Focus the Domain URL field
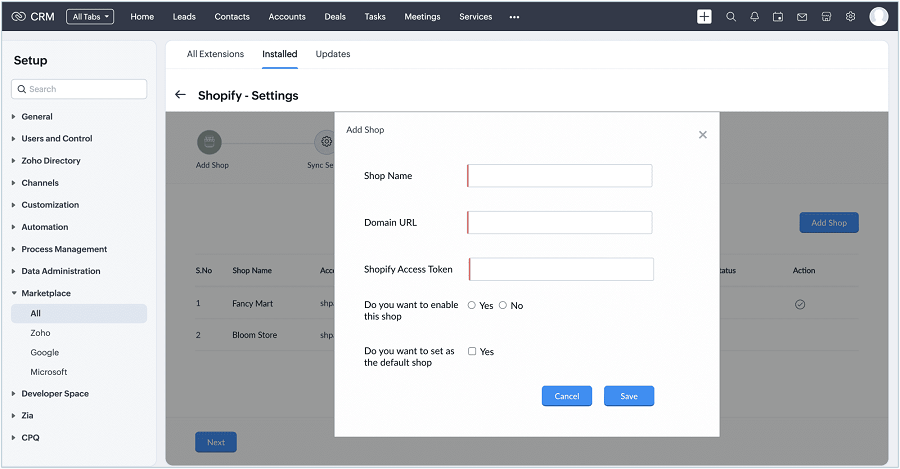This screenshot has height=469, width=900. (560, 222)
